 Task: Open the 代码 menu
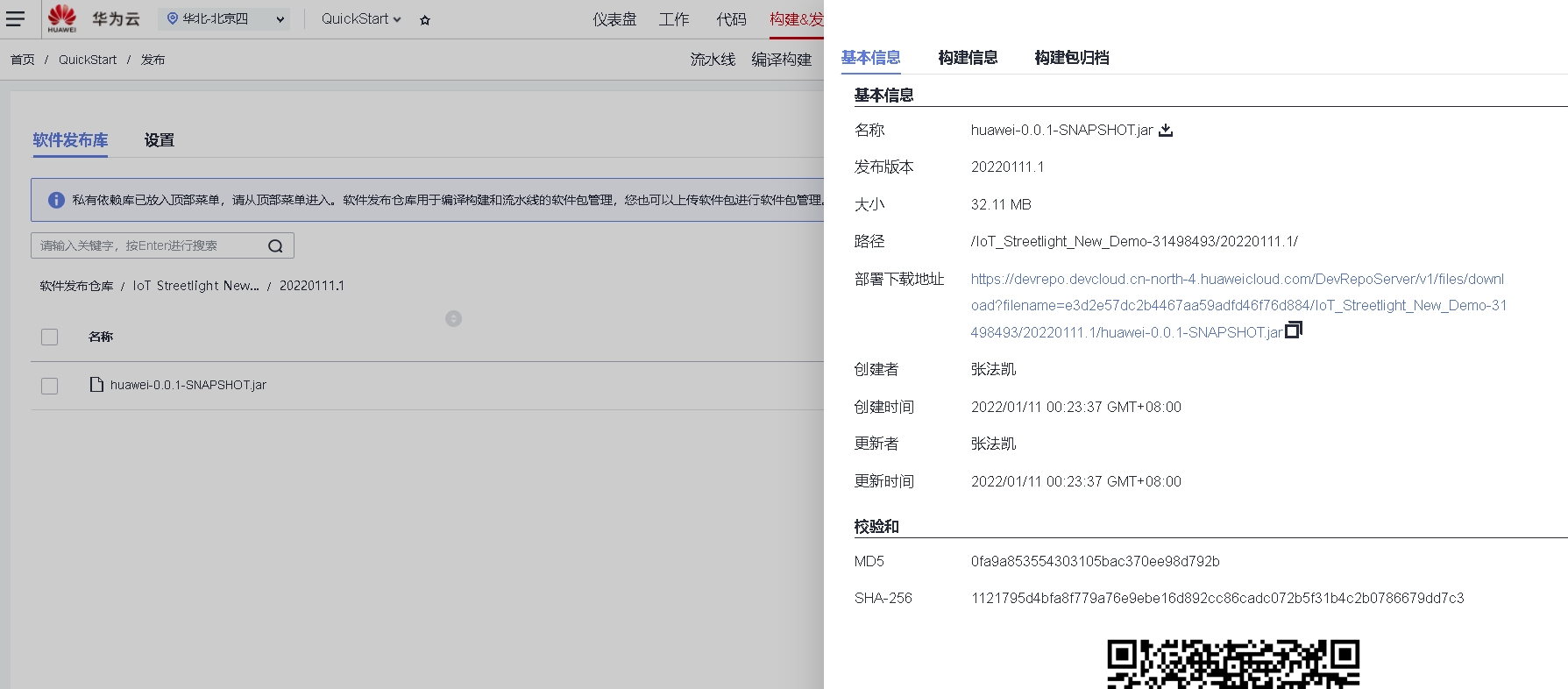731,19
